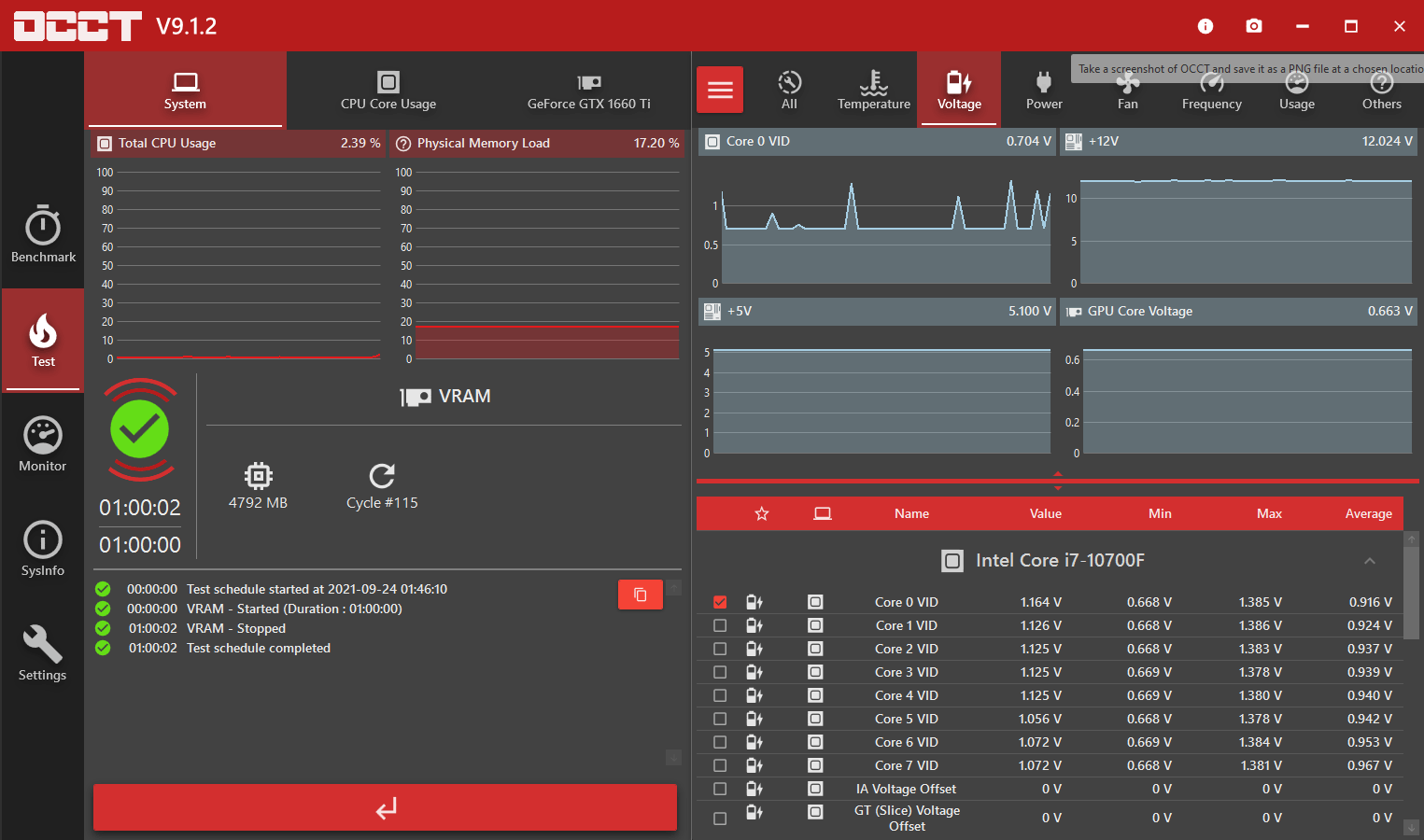Check the Core 6 VID checkbox
The image size is (1424, 840).
(720, 742)
